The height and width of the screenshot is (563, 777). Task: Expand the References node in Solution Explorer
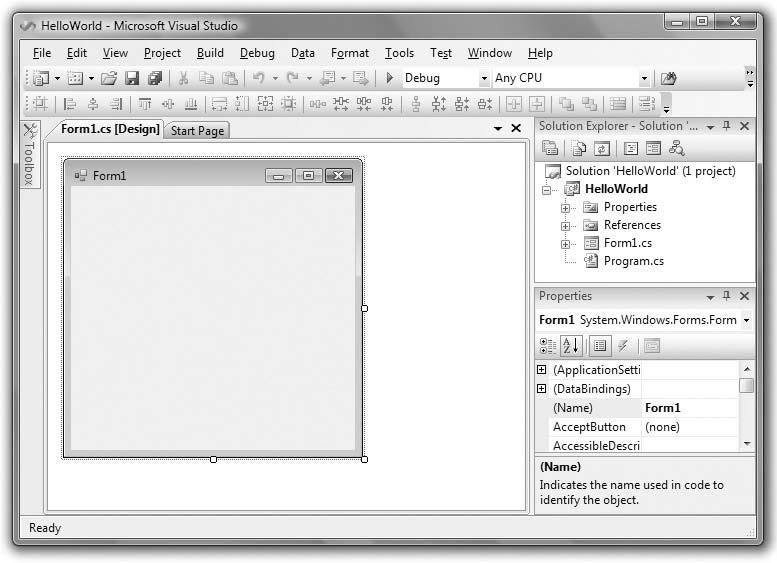(x=565, y=226)
